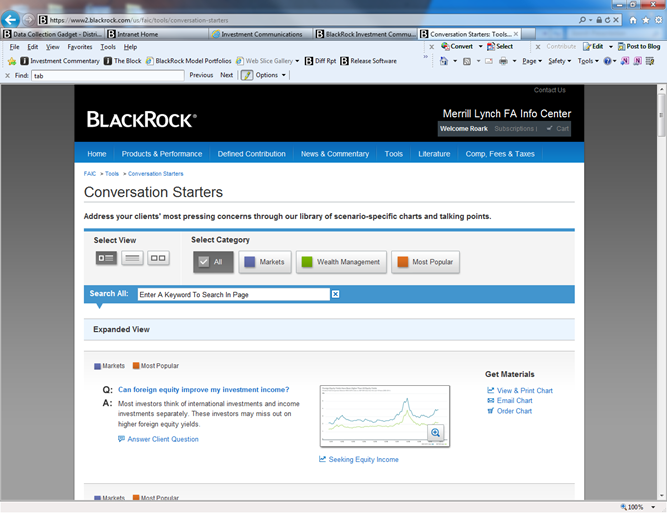Open the Favorites menu
The image size is (667, 513).
coord(80,47)
